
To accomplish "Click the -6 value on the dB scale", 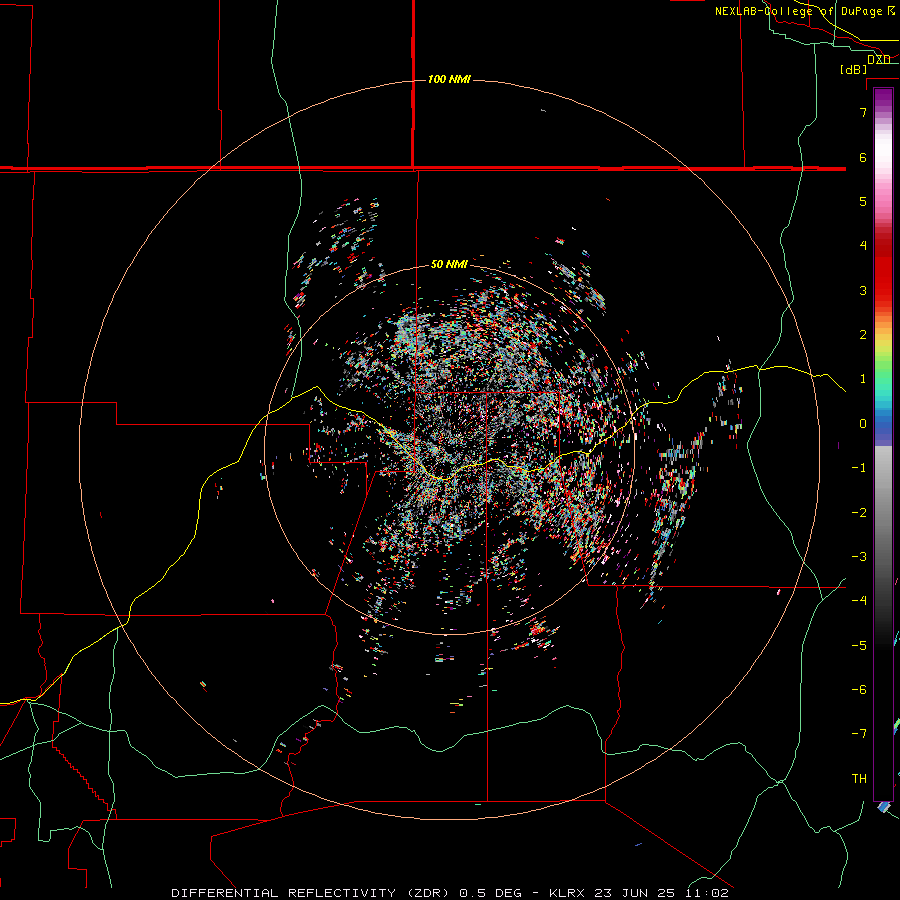I will 859,690.
